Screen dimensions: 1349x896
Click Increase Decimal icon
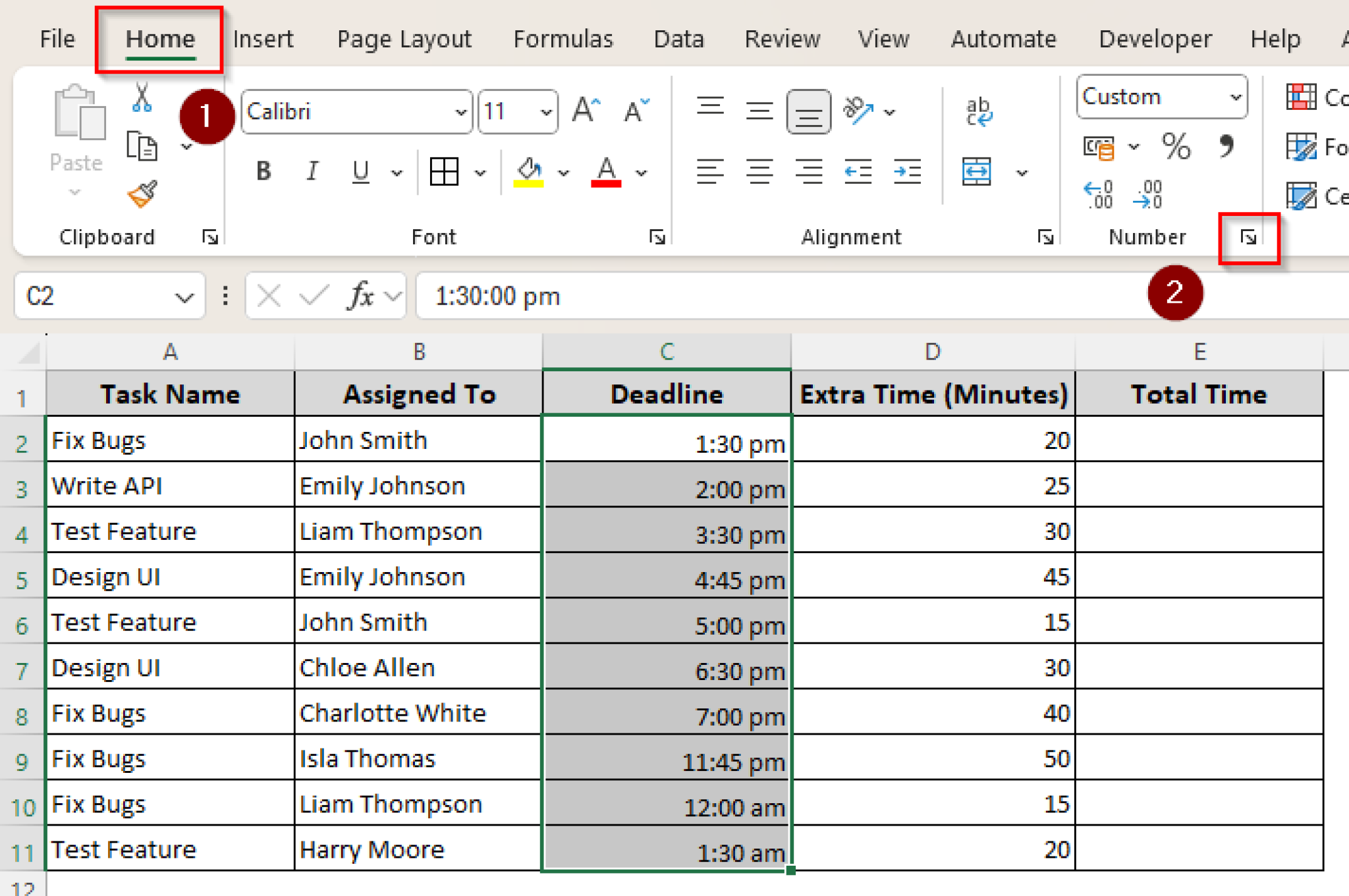click(x=1097, y=194)
